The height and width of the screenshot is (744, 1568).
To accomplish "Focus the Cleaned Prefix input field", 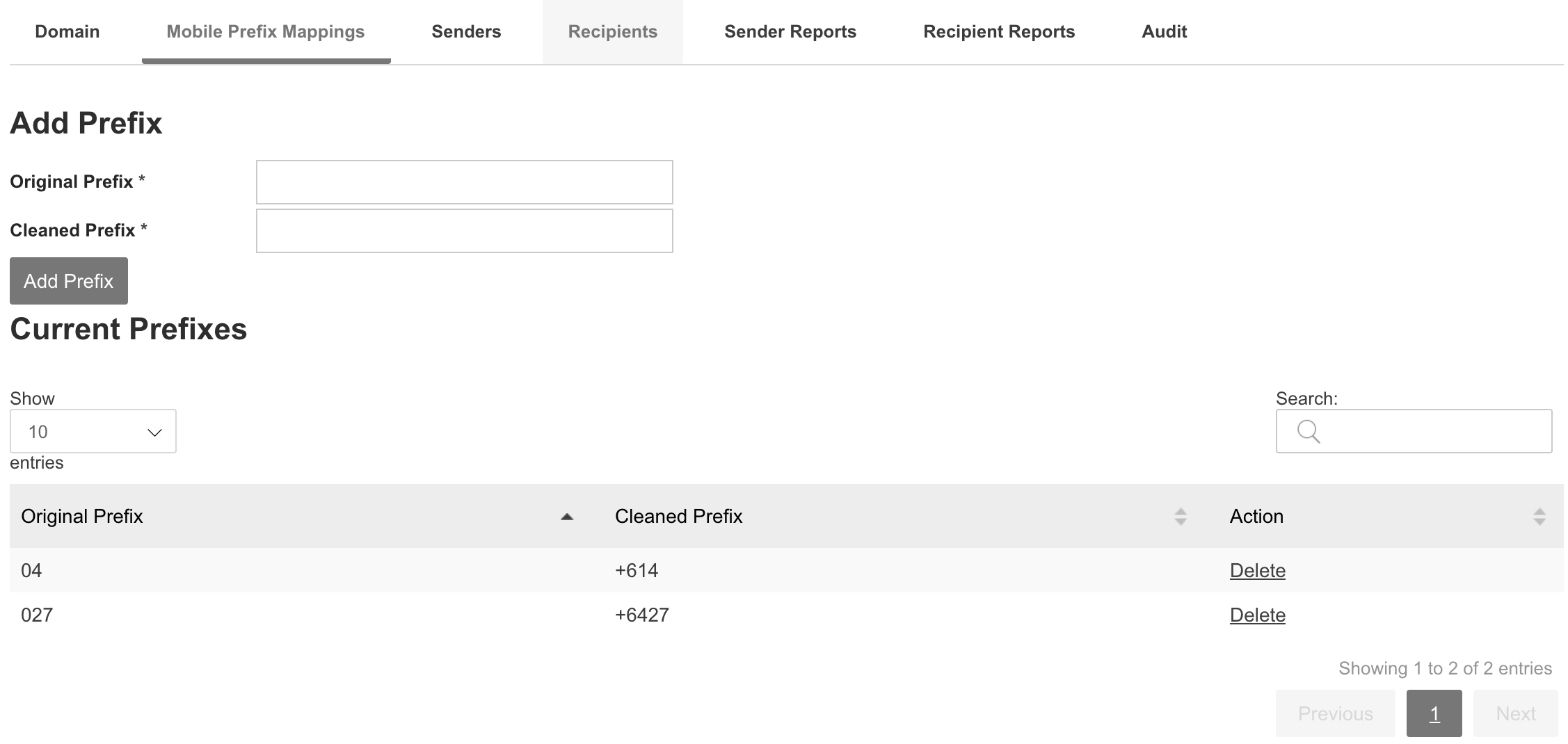I will tap(465, 231).
